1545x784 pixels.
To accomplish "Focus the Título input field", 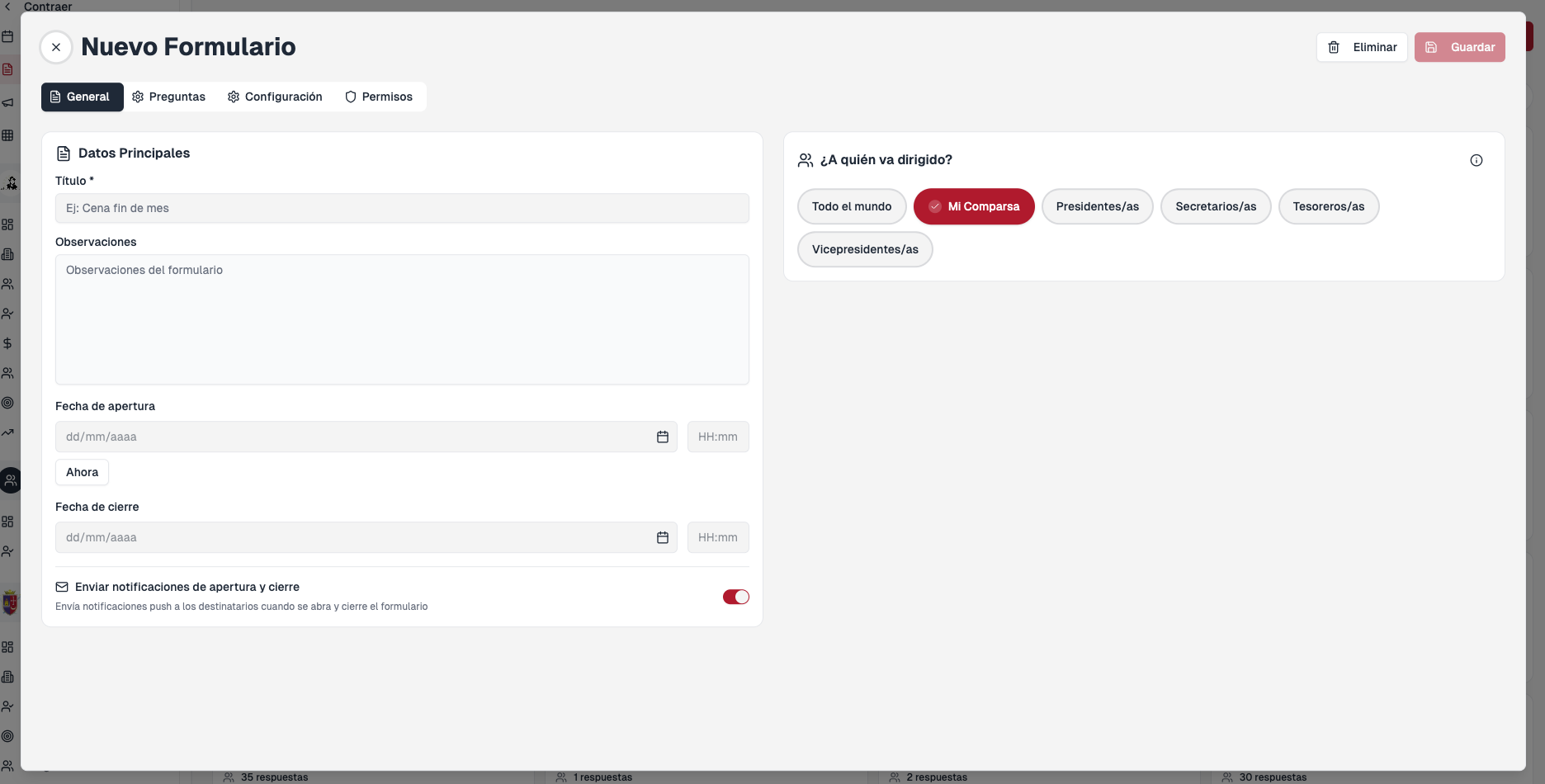I will point(402,208).
